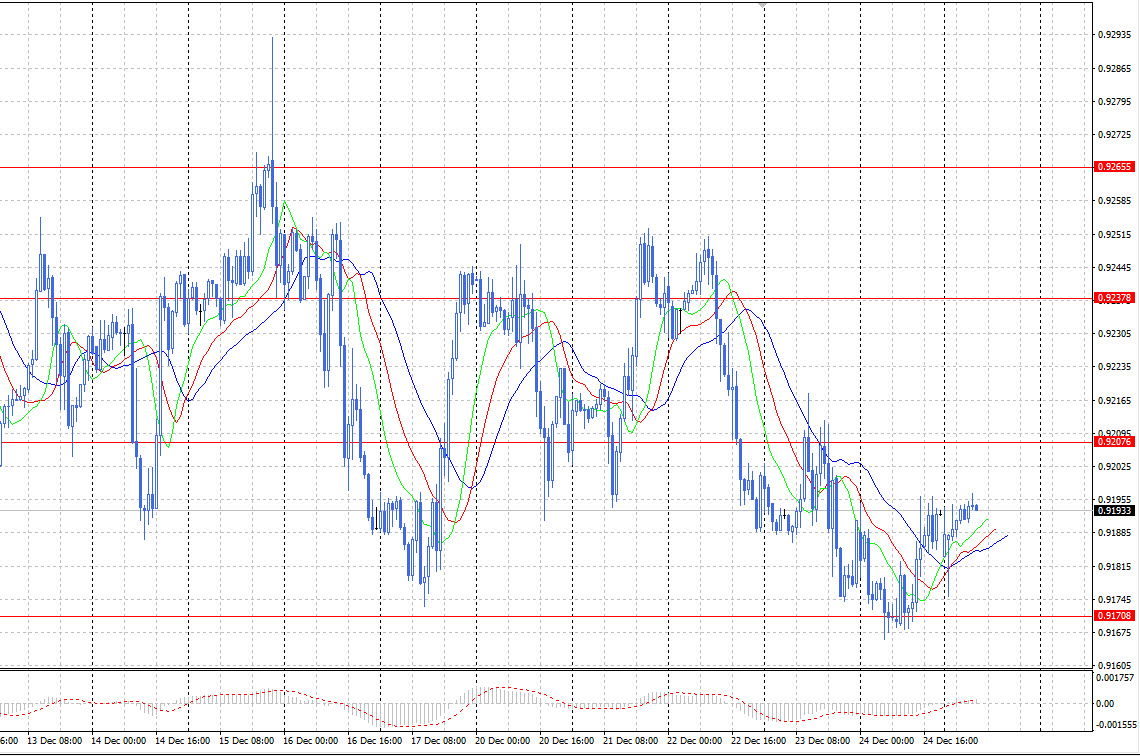The height and width of the screenshot is (756, 1140).
Task: Click the -0.001555 indicator scale value
Action: coord(1116,725)
